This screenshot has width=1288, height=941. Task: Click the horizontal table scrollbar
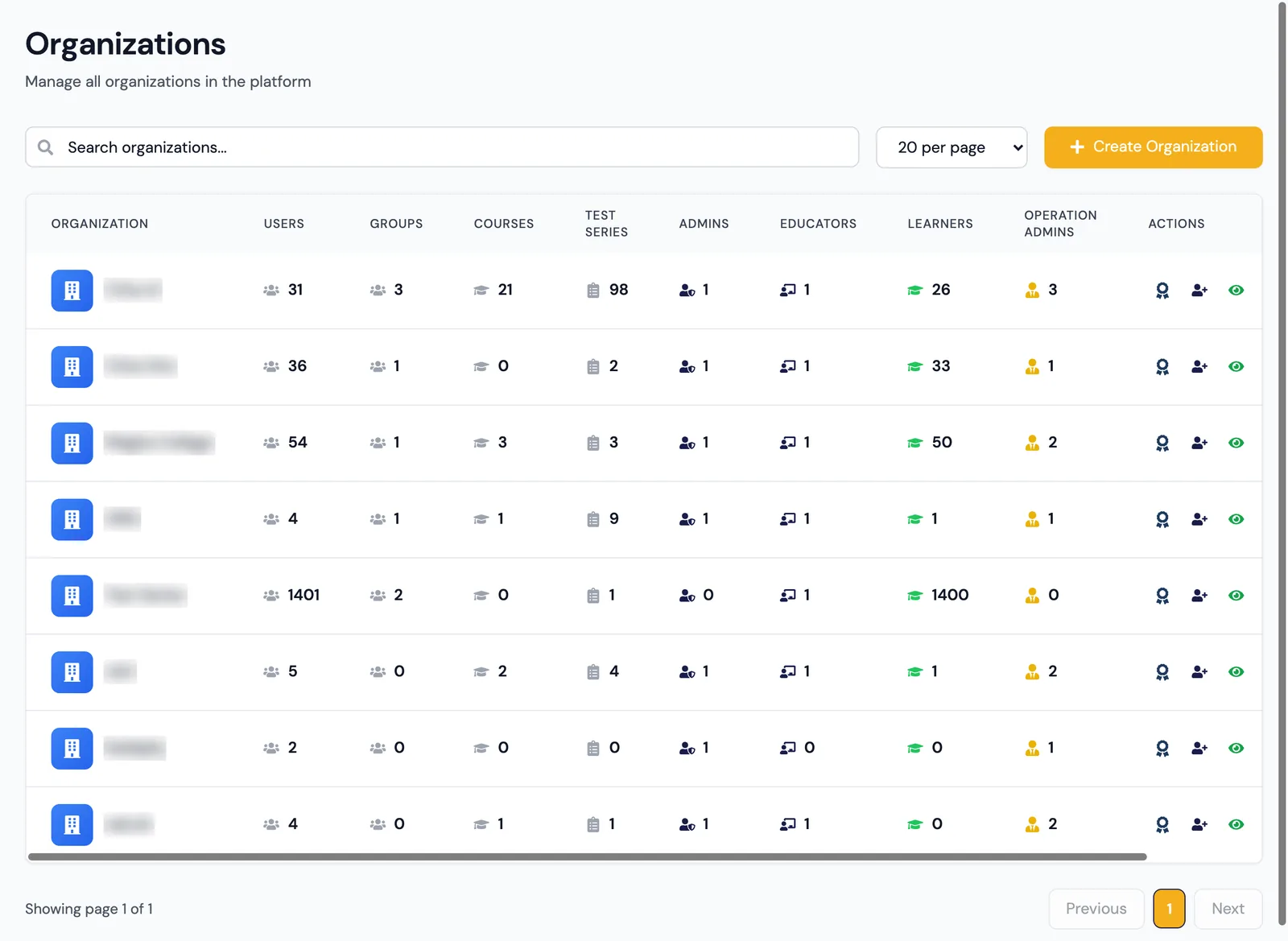coord(587,857)
